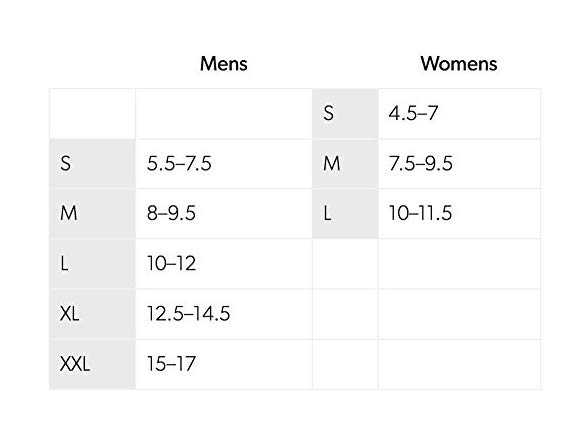Click the 7.5–9.5 size range cell
This screenshot has height=441, width=588.
(x=459, y=164)
